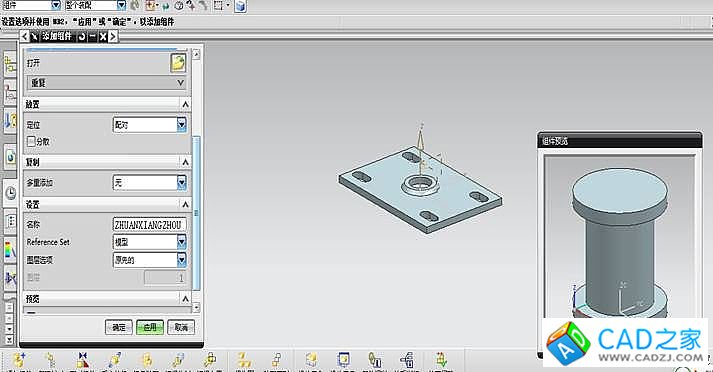This screenshot has height=372, width=713.
Task: Click the dialog's vertical scrollbar thumb
Action: pyautogui.click(x=196, y=213)
